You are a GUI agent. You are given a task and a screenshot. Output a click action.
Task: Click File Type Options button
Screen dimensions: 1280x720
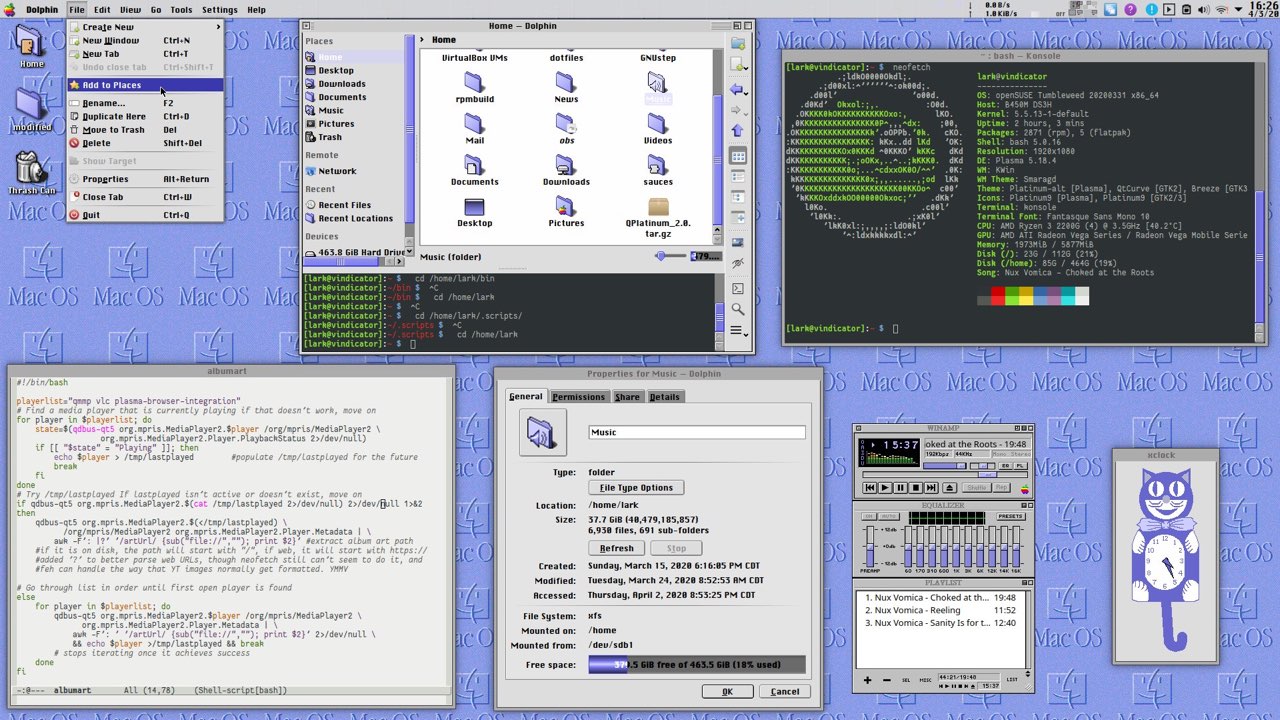coord(636,488)
